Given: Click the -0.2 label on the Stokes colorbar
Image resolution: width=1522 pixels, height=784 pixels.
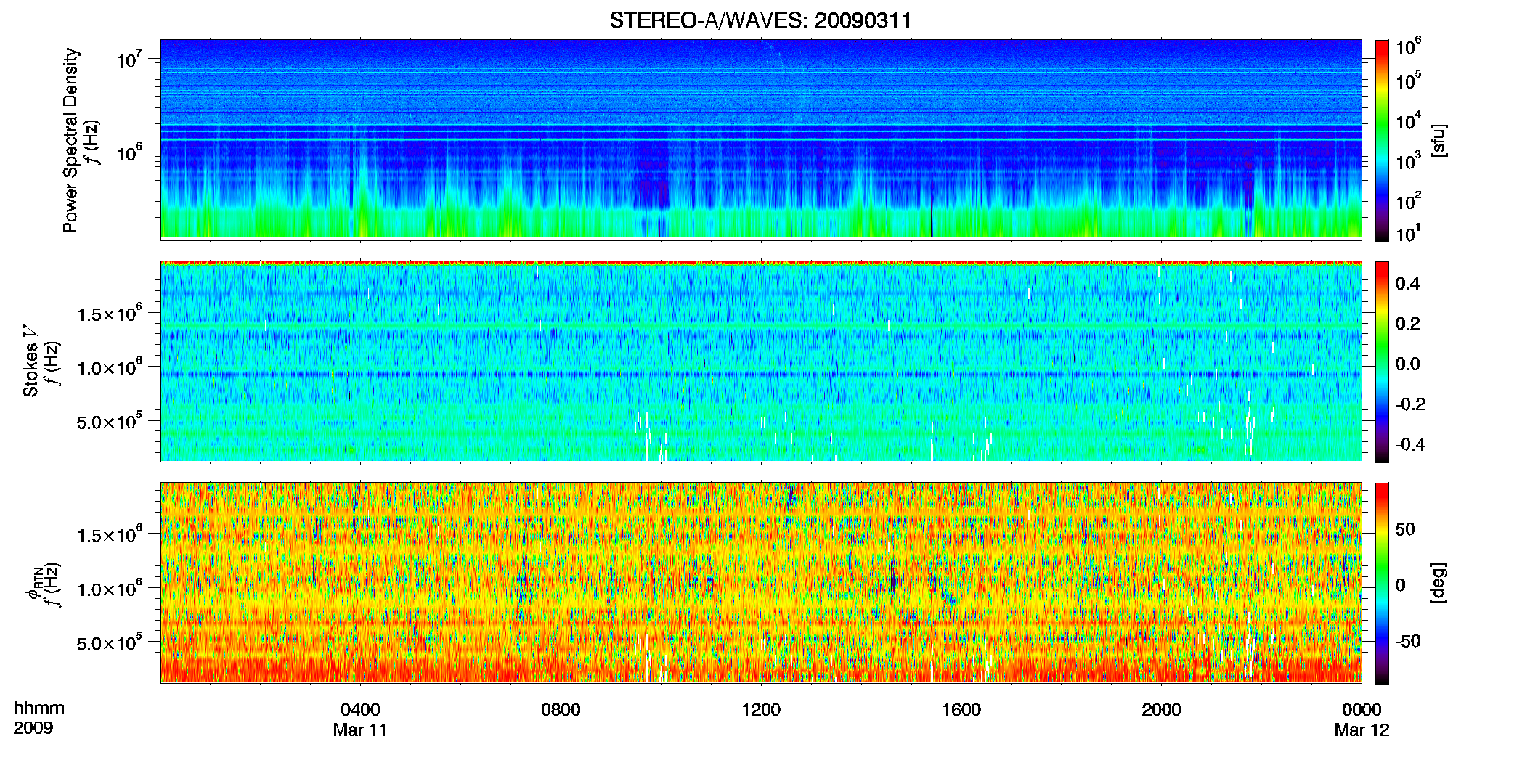Looking at the screenshot, I should tap(1409, 404).
